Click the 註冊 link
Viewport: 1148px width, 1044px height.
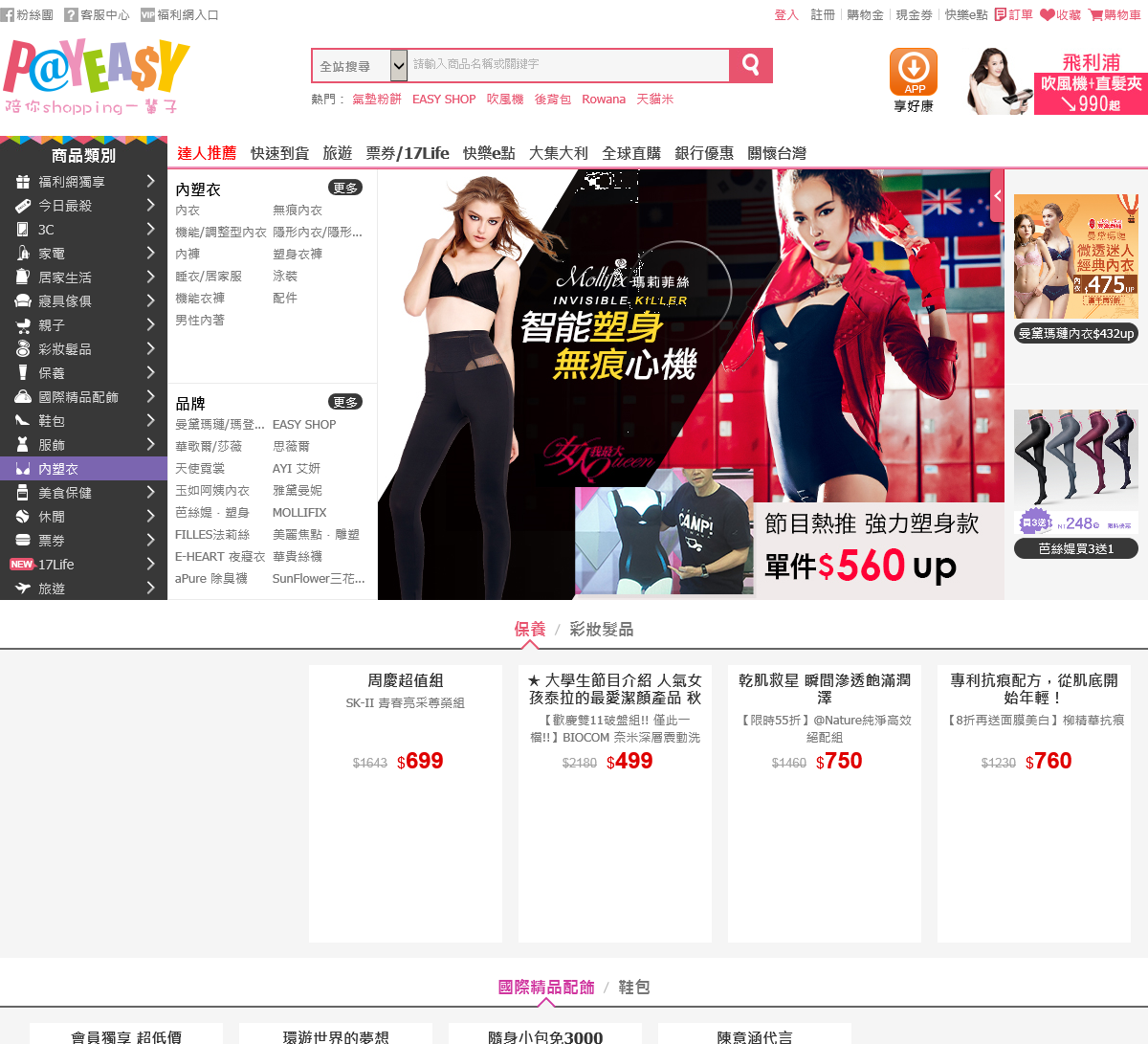pos(823,15)
